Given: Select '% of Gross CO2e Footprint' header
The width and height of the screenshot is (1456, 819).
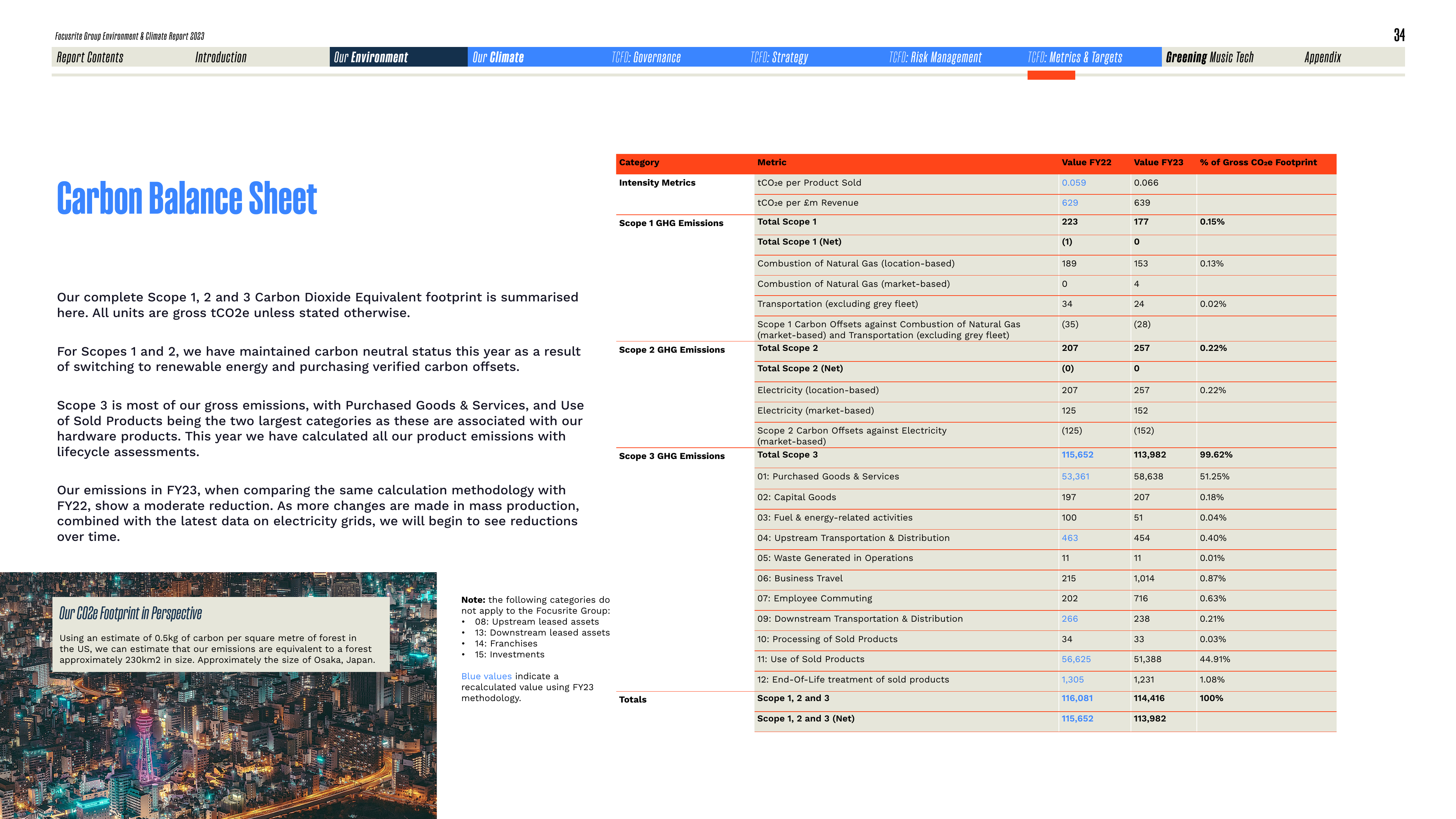Looking at the screenshot, I should (1258, 162).
